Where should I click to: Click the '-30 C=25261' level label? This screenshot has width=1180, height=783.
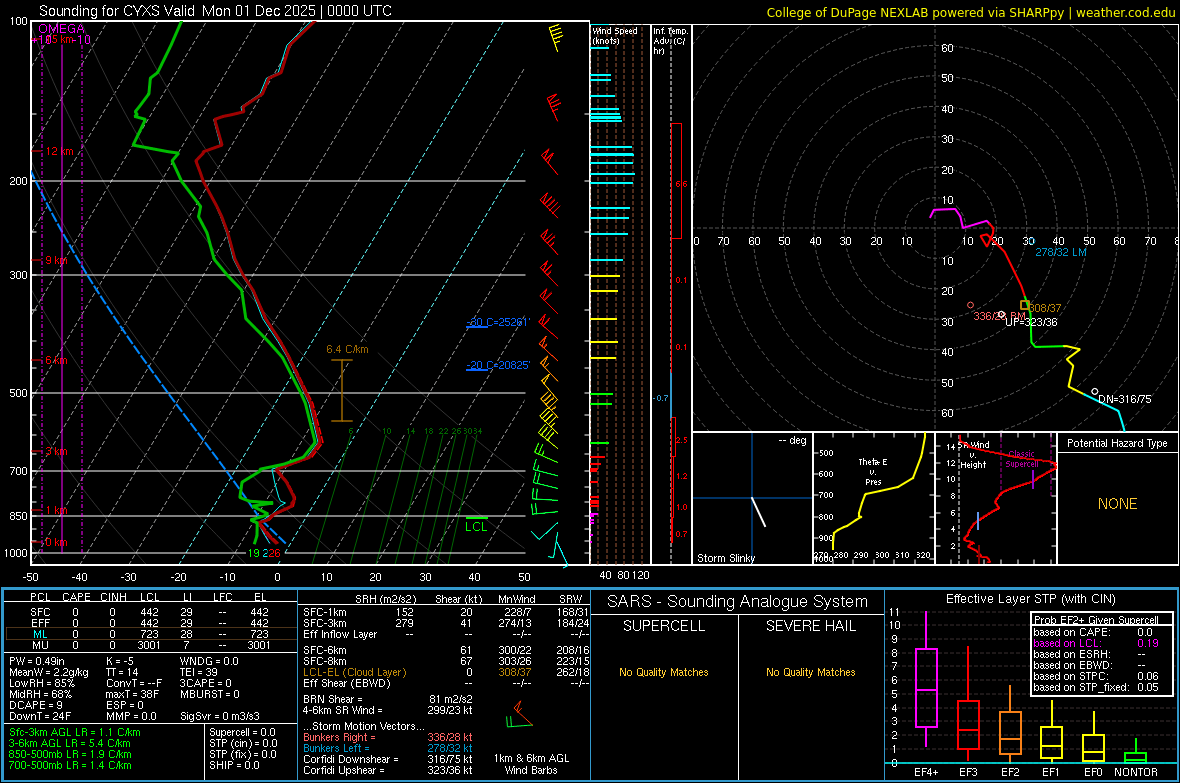click(498, 322)
